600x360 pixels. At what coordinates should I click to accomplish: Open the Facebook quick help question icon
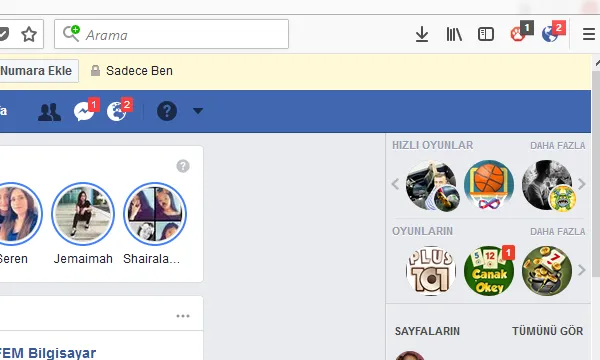tap(167, 111)
